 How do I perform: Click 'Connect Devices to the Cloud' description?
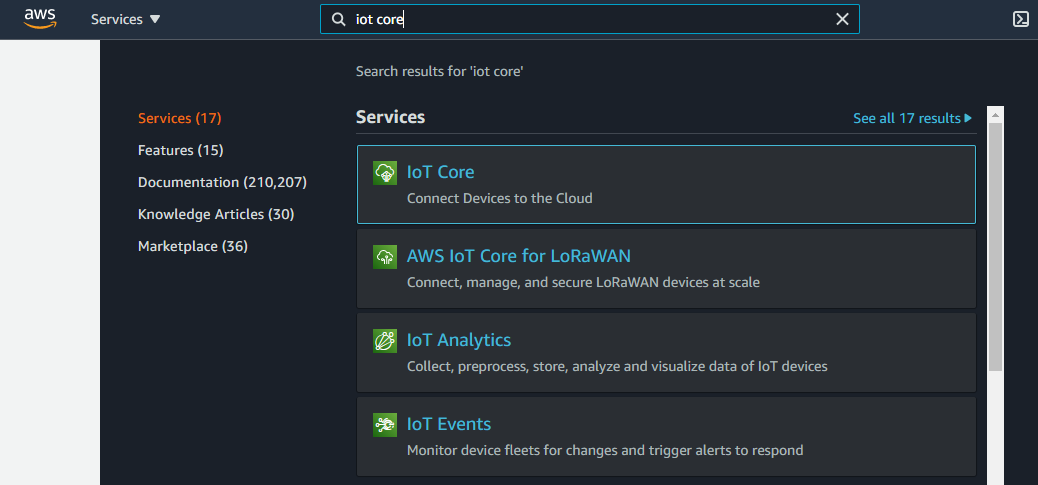coord(499,198)
